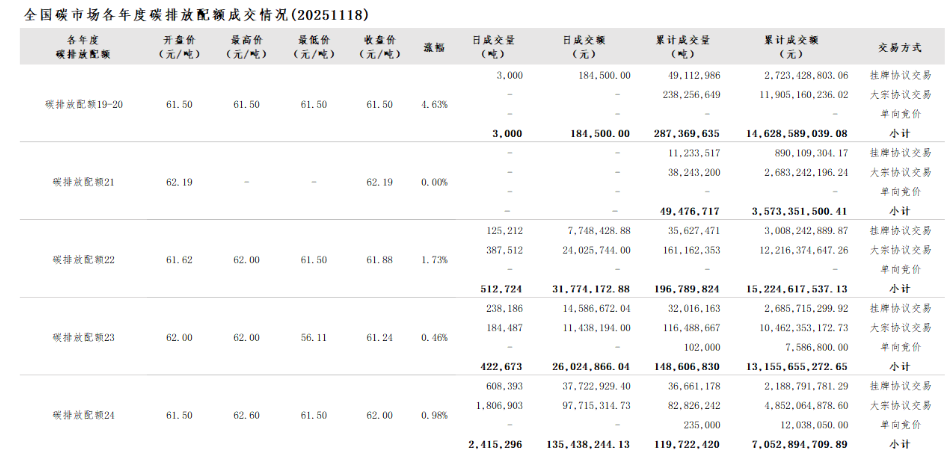Select the 碳排放配额21 row label
Viewport: 949px width, 465px height.
tap(85, 182)
